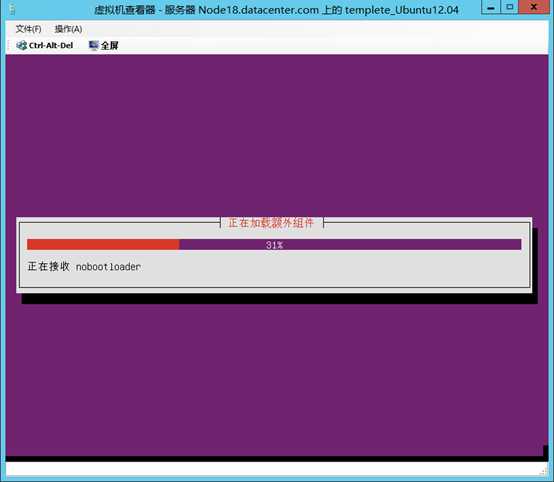Image resolution: width=554 pixels, height=482 pixels.
Task: Open the 文件(F) menu
Action: (28, 29)
